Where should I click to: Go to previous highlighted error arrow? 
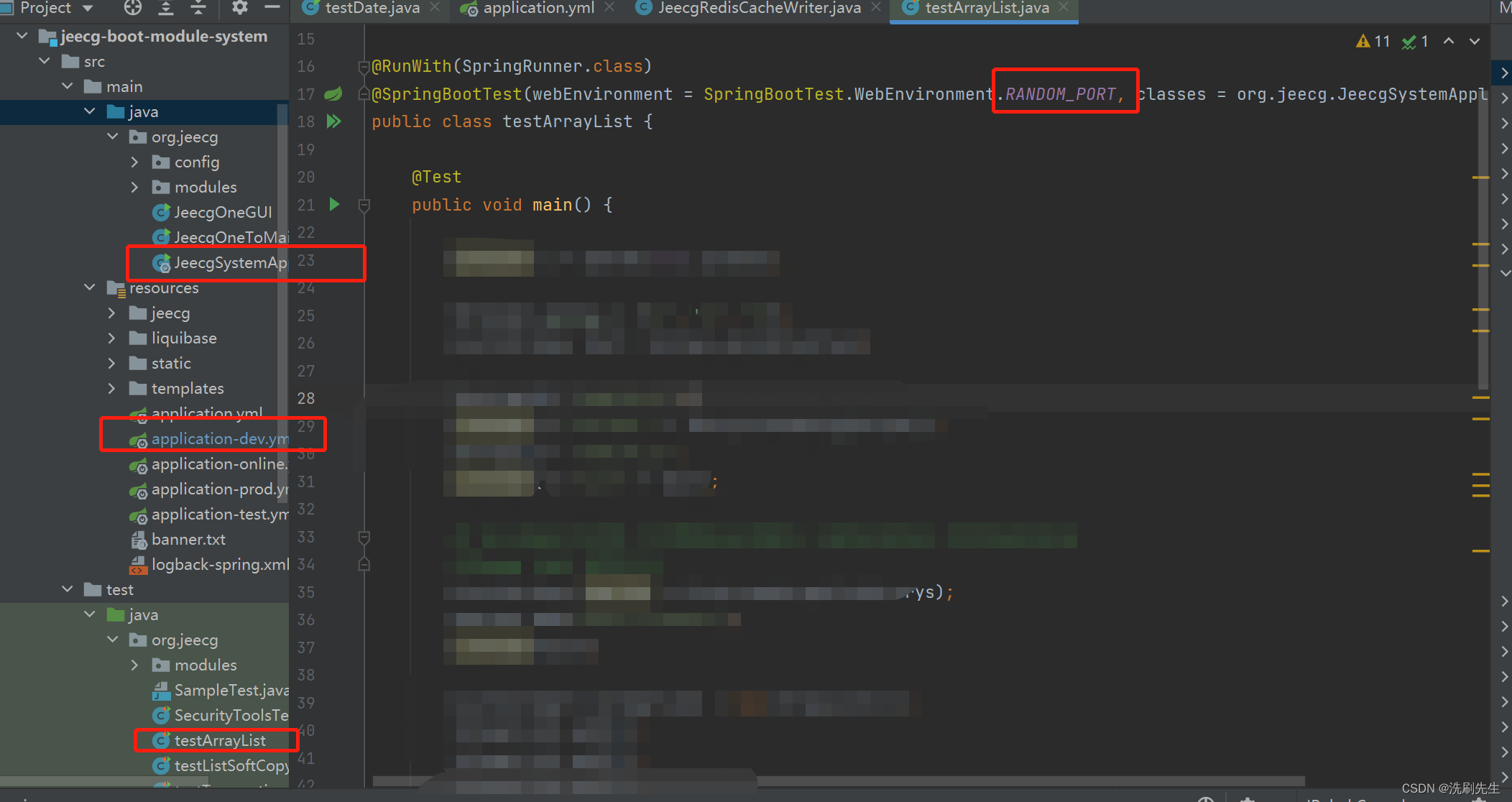(1449, 42)
